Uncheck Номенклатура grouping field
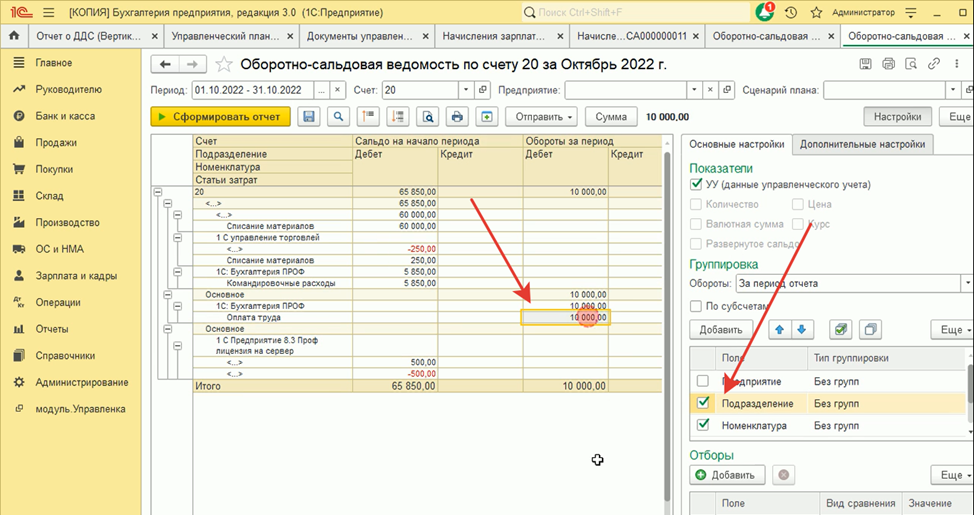974x515 pixels. coord(703,426)
